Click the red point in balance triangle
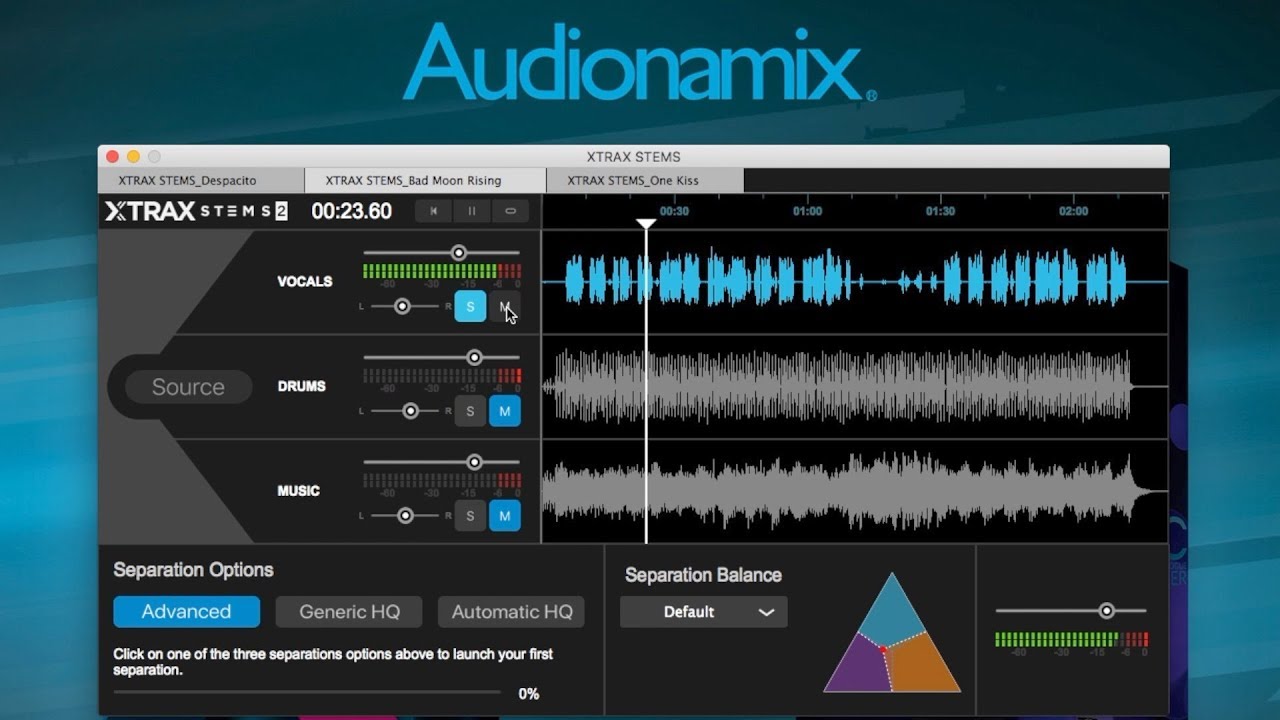Image resolution: width=1280 pixels, height=720 pixels. [x=883, y=650]
